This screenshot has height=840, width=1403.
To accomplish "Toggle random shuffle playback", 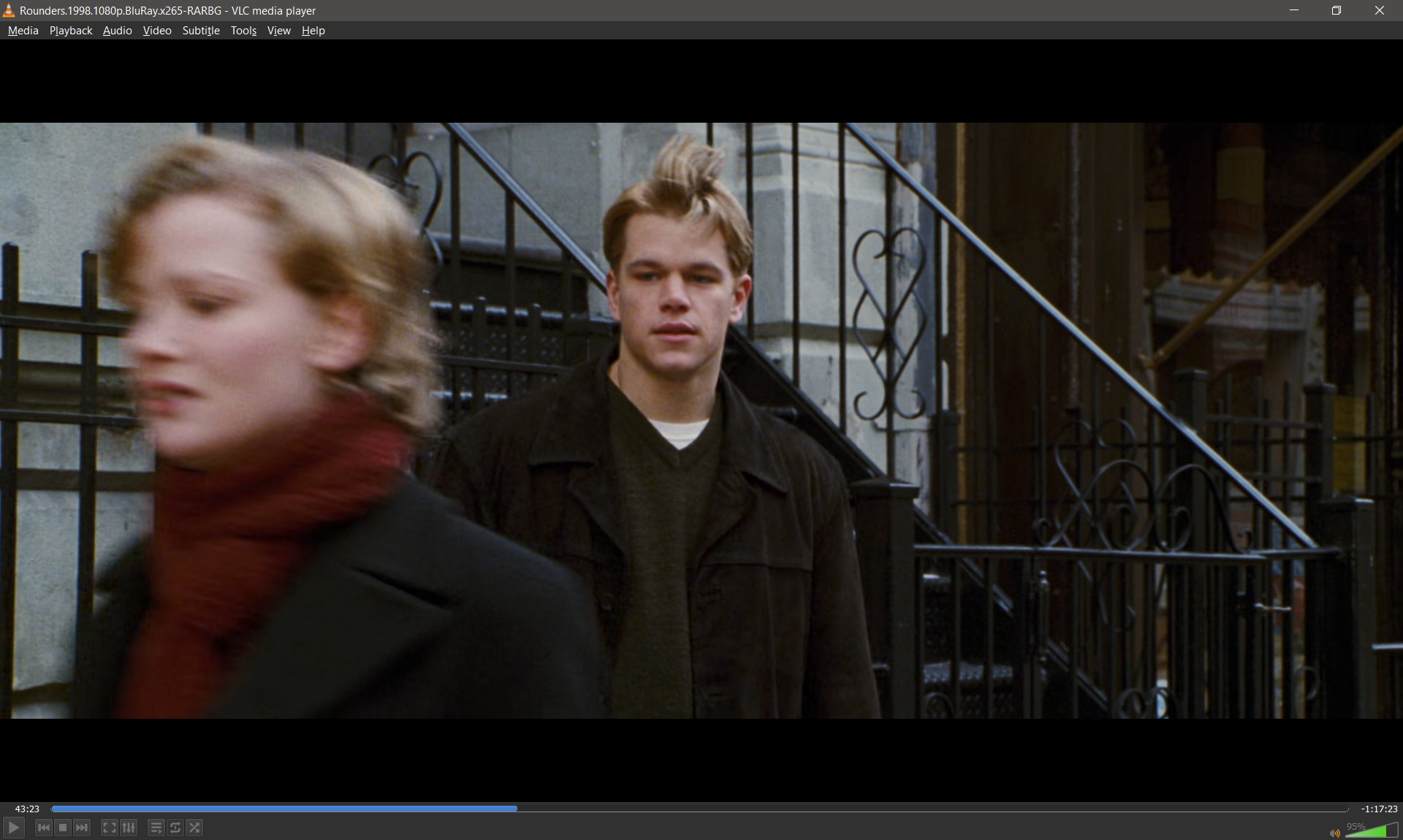I will tap(194, 828).
